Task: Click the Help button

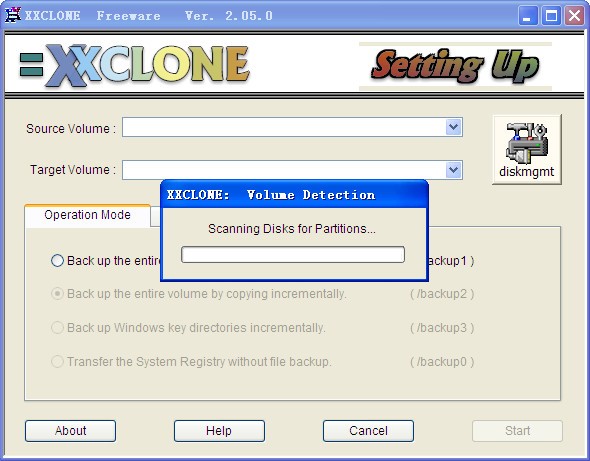Action: click(219, 431)
